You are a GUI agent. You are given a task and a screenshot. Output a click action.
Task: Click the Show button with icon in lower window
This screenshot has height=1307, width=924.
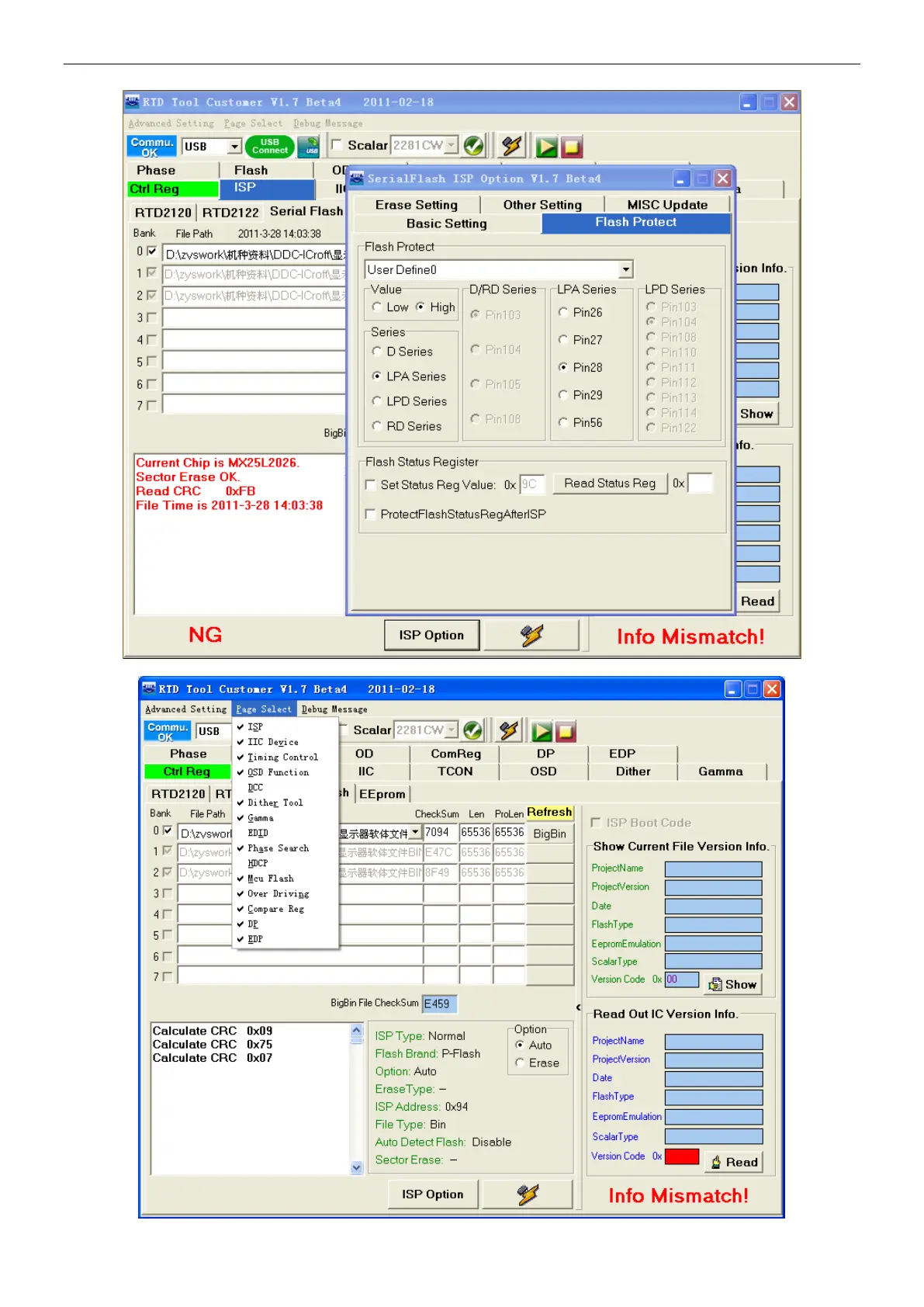coord(733,984)
